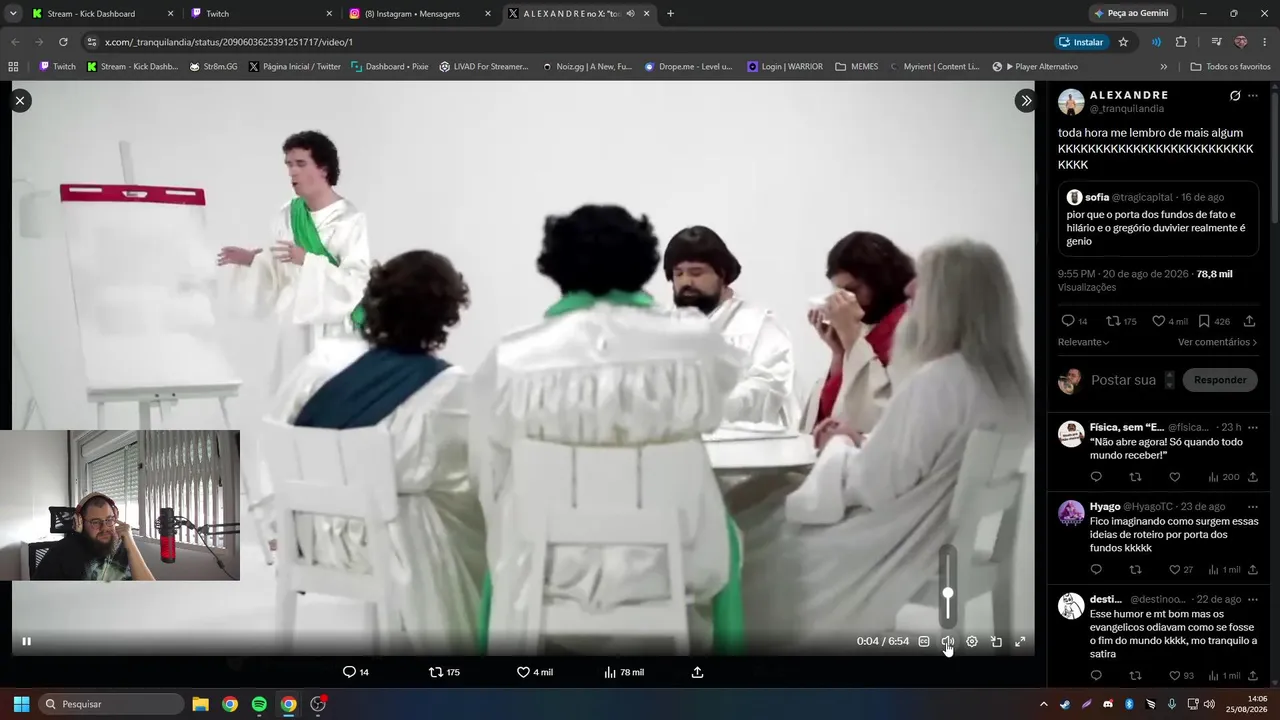Switch to the Twitch browser tab

pos(262,14)
